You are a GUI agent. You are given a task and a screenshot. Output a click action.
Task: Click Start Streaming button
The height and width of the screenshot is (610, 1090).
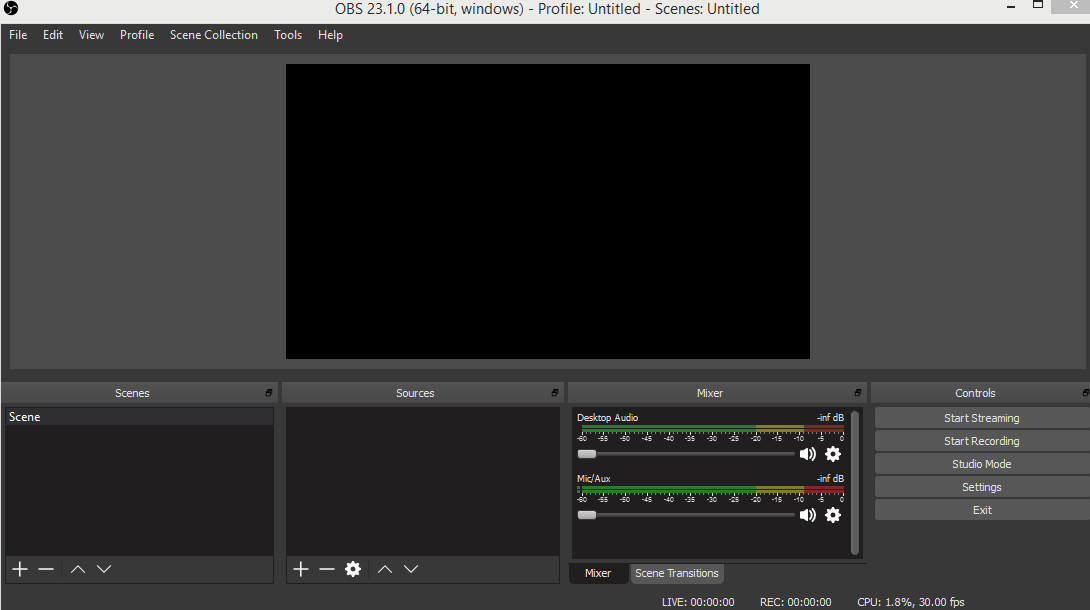(982, 418)
